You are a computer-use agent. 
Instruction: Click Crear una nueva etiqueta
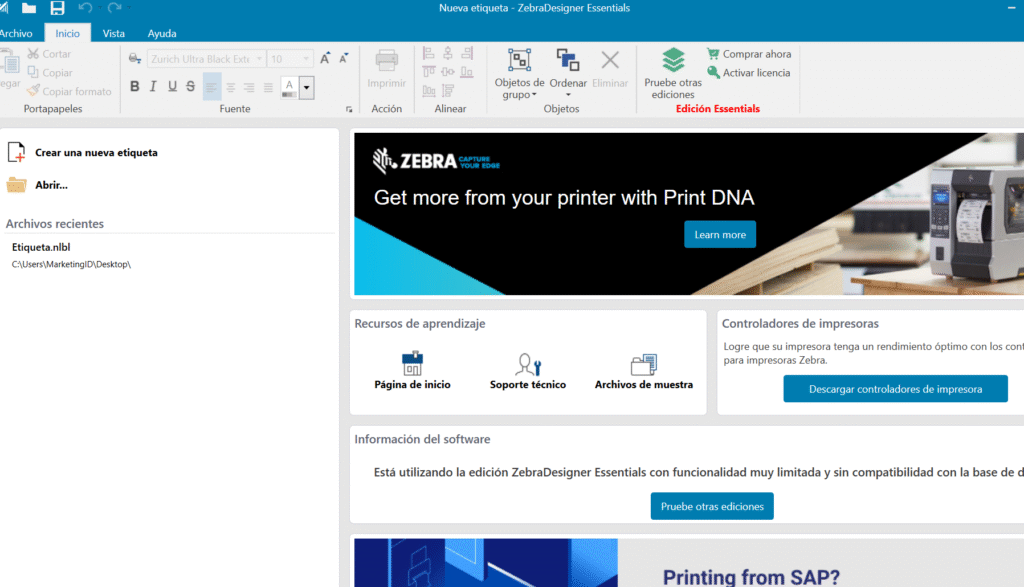point(82,152)
